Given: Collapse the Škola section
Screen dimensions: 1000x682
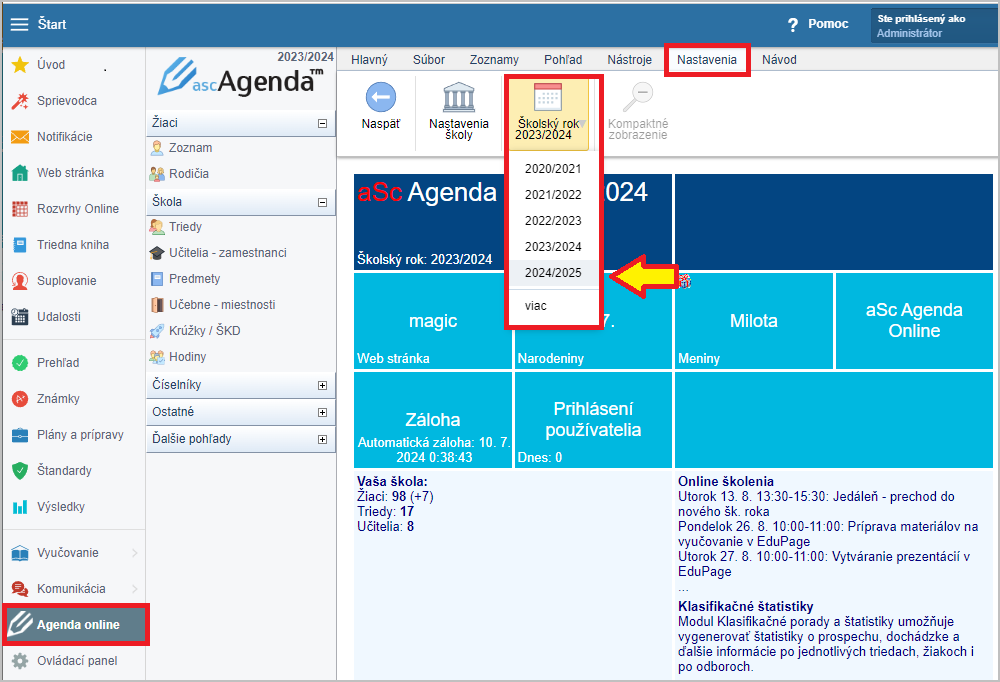Looking at the screenshot, I should (x=323, y=202).
